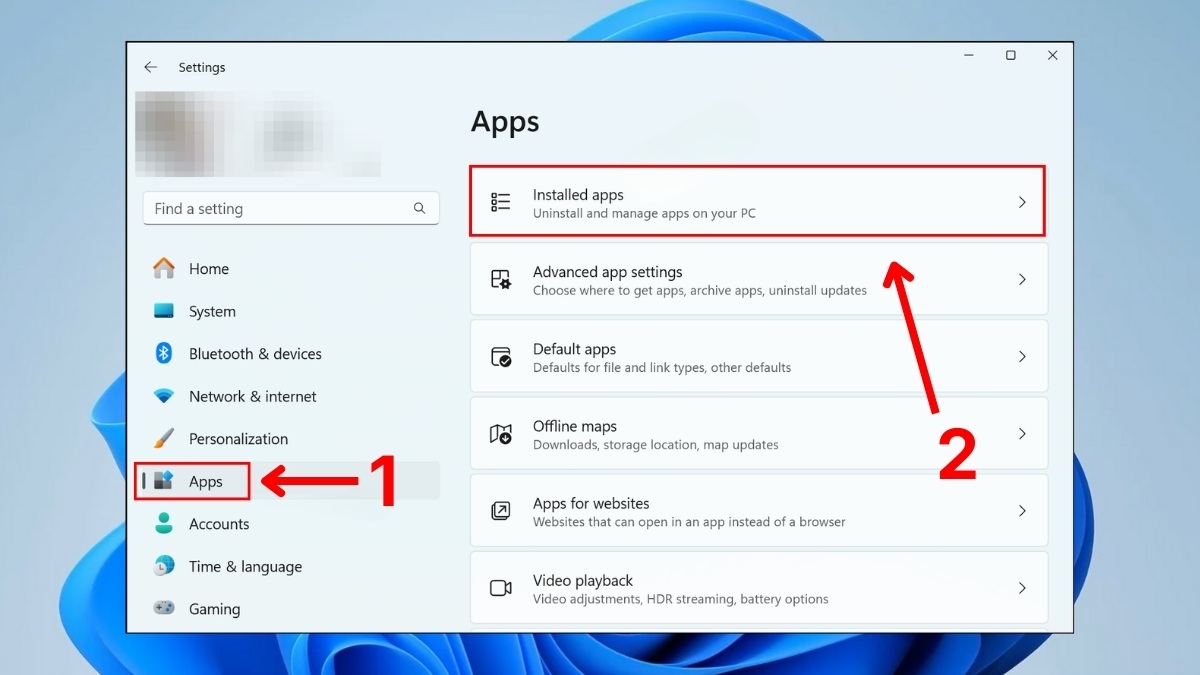Open the user account profile area
Image resolution: width=1200 pixels, height=675 pixels.
point(260,133)
